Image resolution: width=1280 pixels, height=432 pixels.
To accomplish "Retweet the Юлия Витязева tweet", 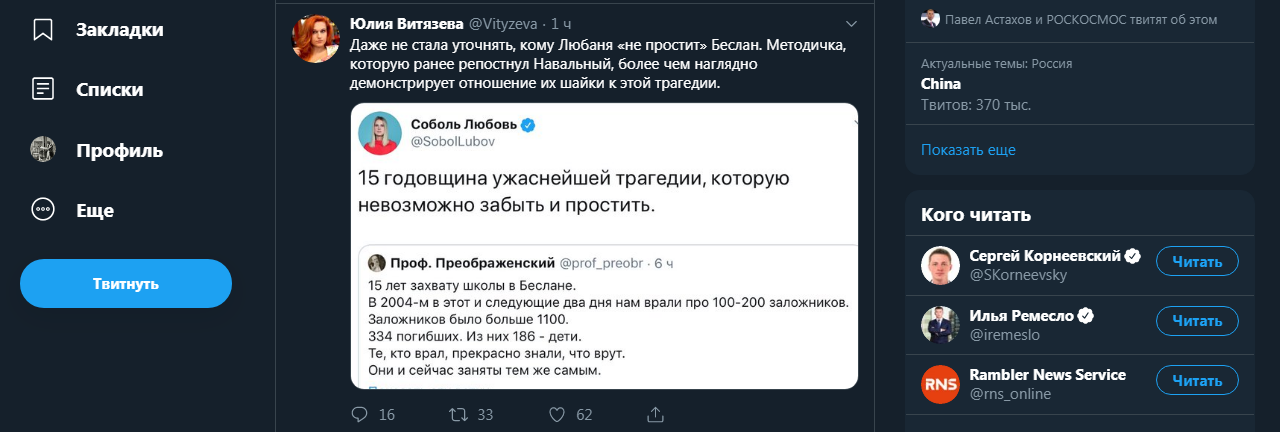I will (x=459, y=414).
